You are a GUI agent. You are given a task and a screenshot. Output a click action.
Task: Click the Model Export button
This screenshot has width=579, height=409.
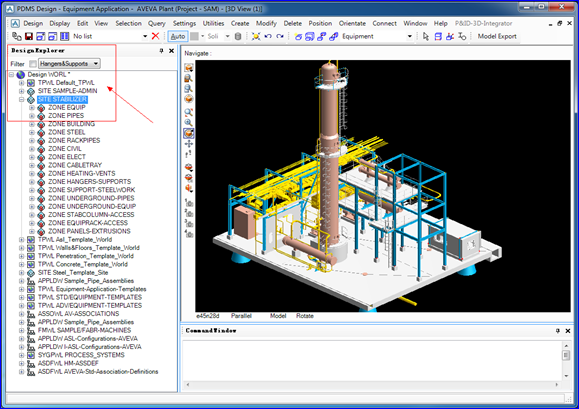(497, 36)
